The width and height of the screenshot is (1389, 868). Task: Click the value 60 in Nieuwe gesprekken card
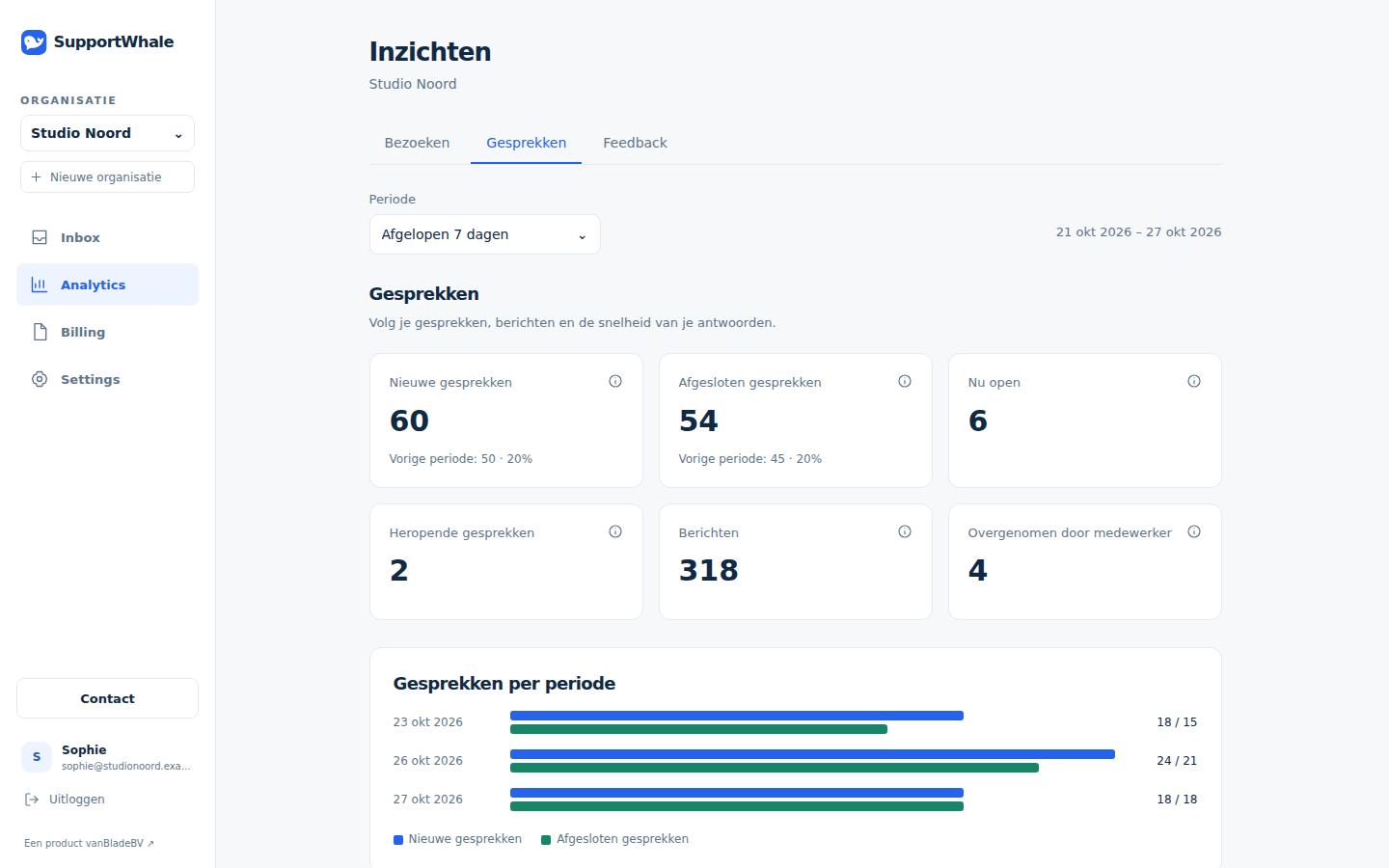(409, 420)
